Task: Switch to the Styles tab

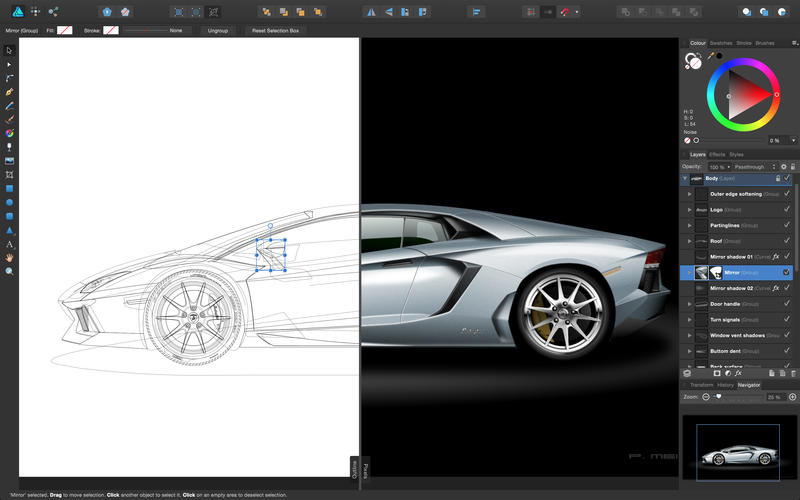Action: click(x=736, y=155)
